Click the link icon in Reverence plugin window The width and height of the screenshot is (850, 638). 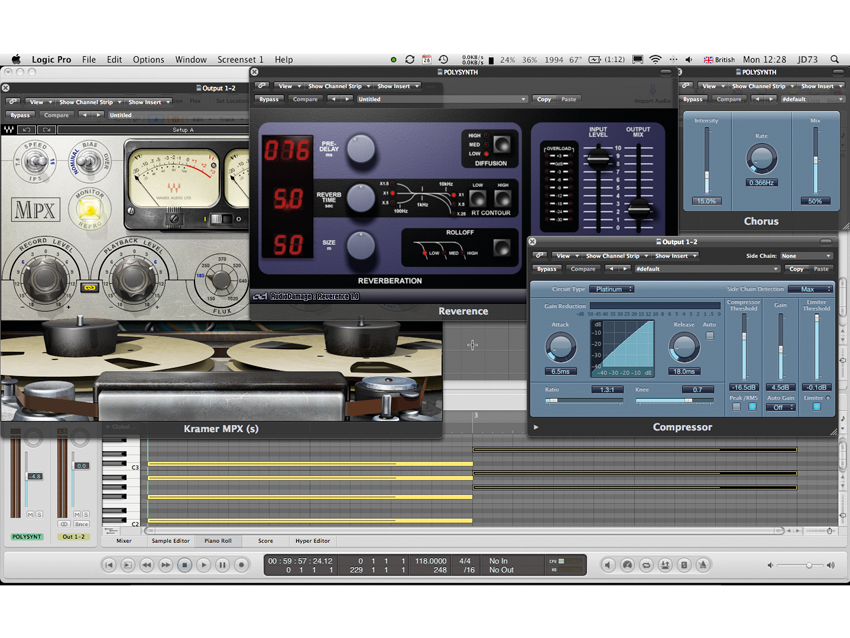click(262, 86)
